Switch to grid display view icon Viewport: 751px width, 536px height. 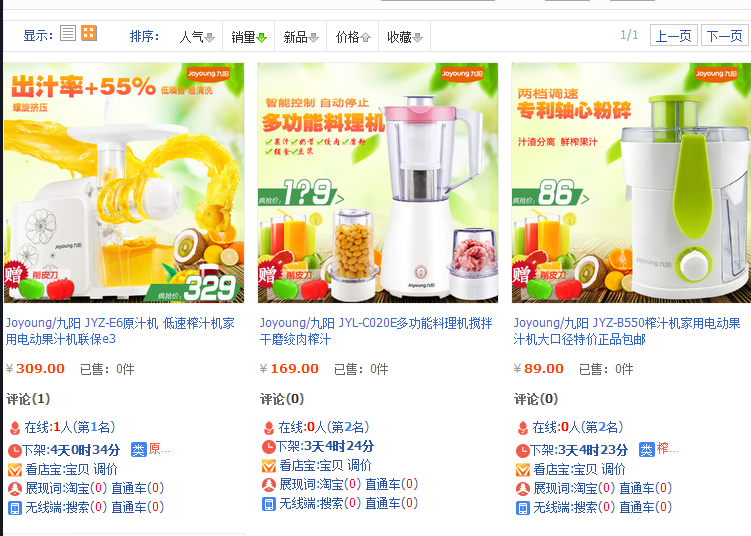pos(89,33)
